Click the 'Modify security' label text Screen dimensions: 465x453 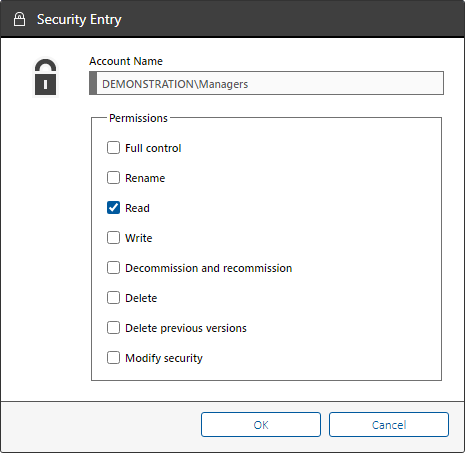[x=164, y=358]
